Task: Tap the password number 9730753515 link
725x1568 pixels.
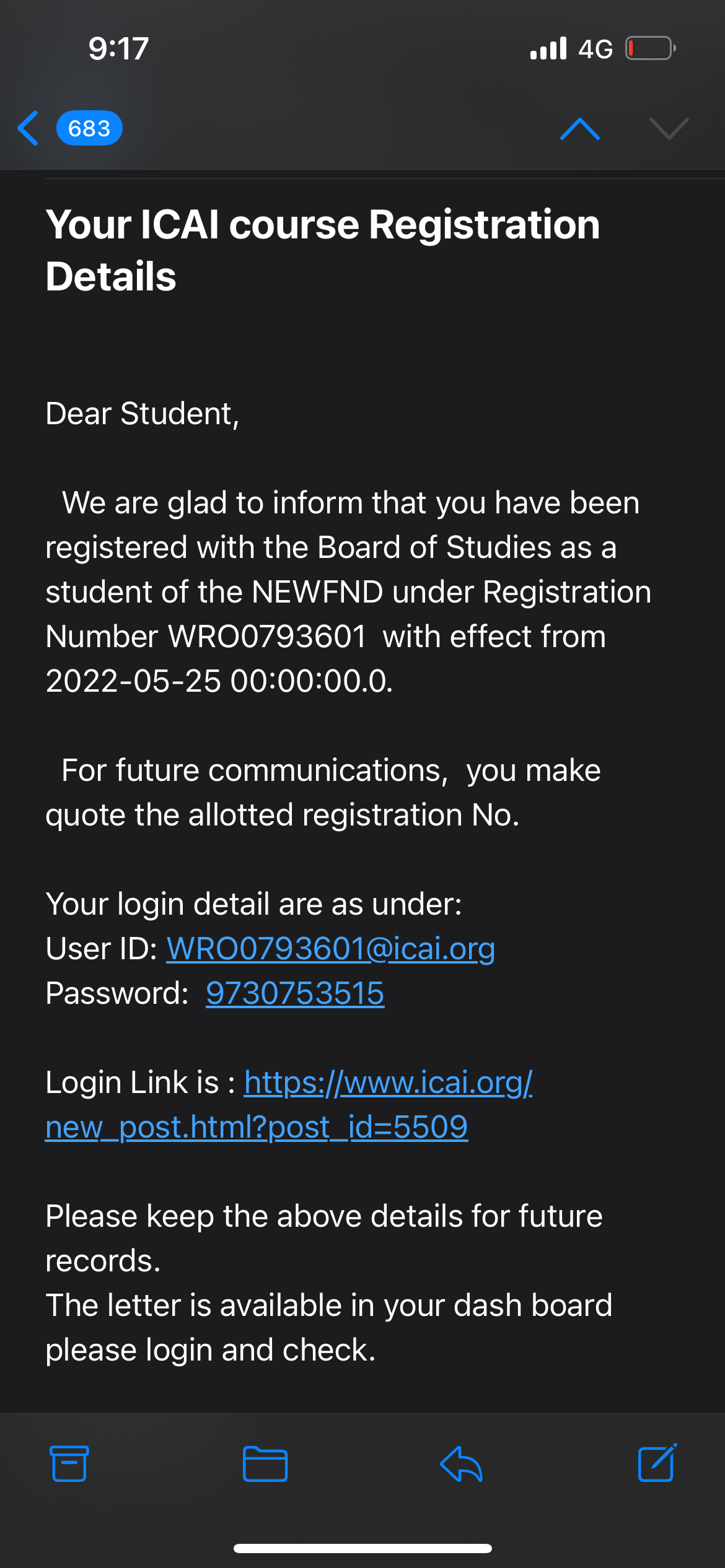Action: (295, 993)
